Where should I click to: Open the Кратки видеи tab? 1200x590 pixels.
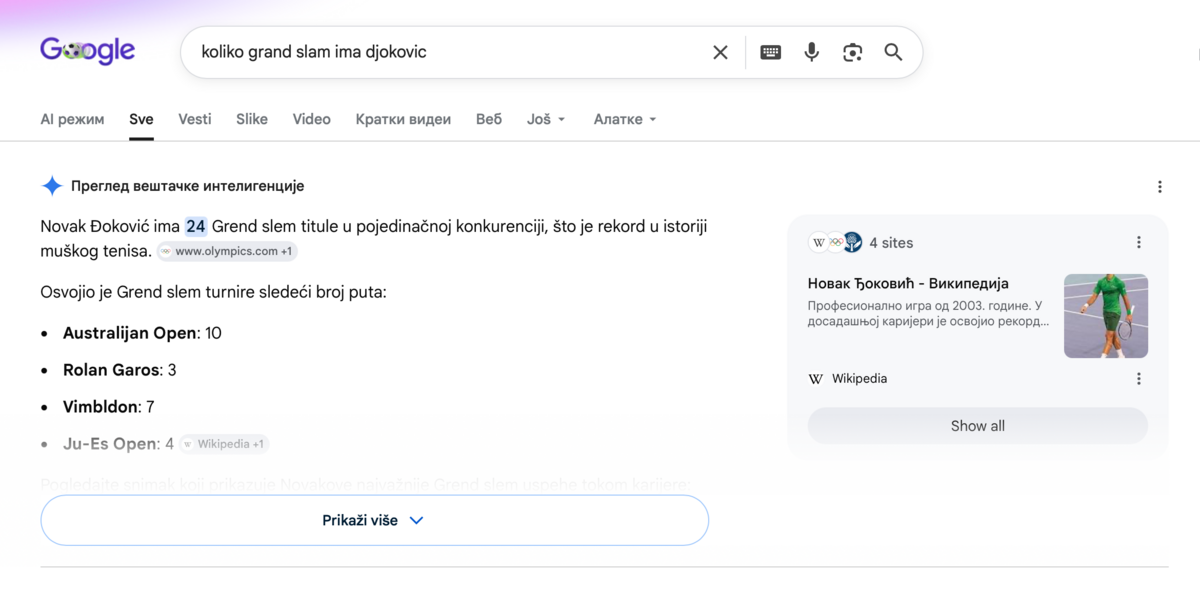pos(403,119)
